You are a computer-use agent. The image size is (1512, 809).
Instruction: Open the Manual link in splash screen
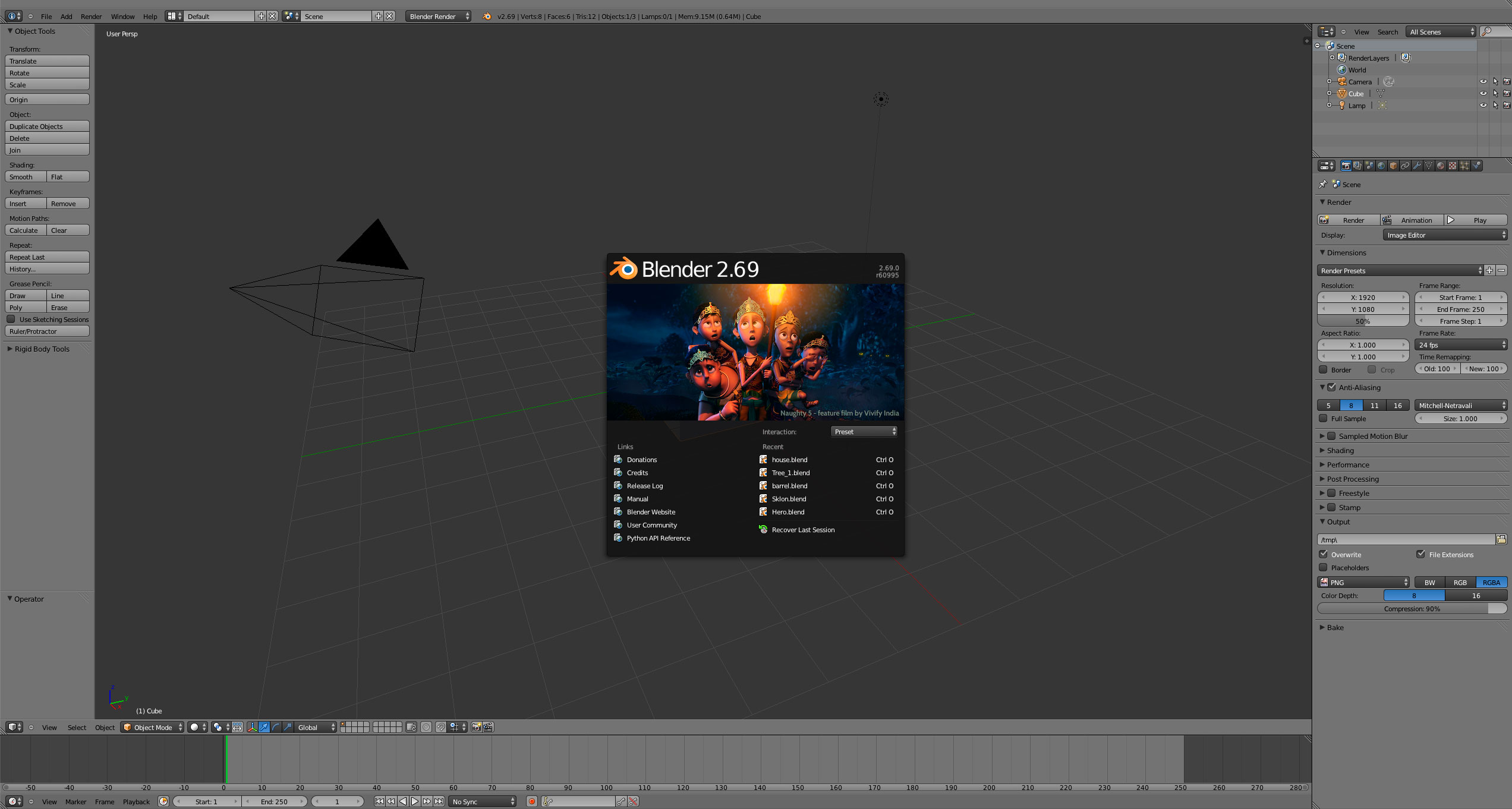[x=636, y=498]
